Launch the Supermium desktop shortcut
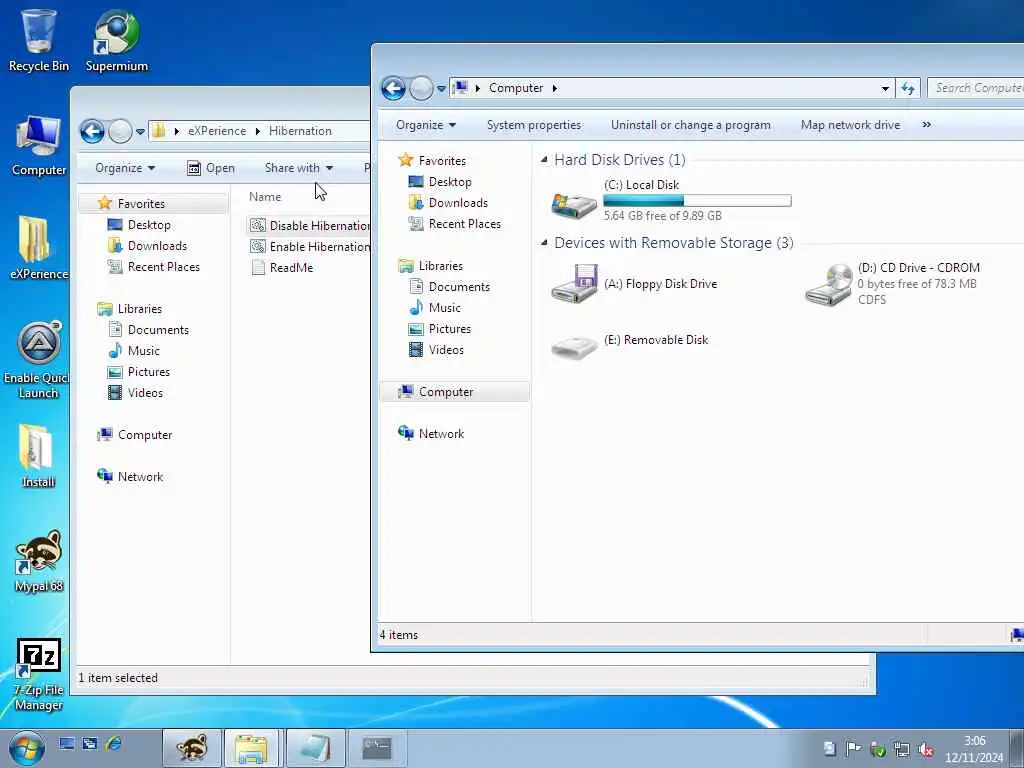Screen dimensions: 1024x768 tap(116, 39)
